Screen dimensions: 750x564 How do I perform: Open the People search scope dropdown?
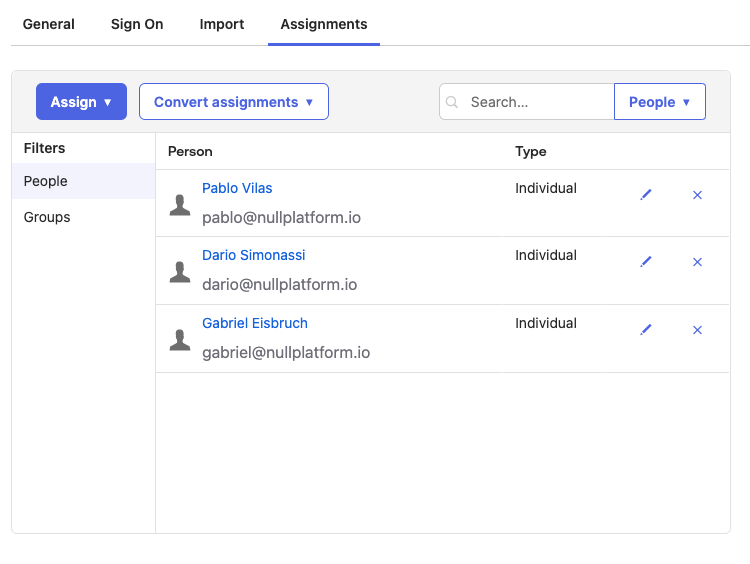[660, 101]
